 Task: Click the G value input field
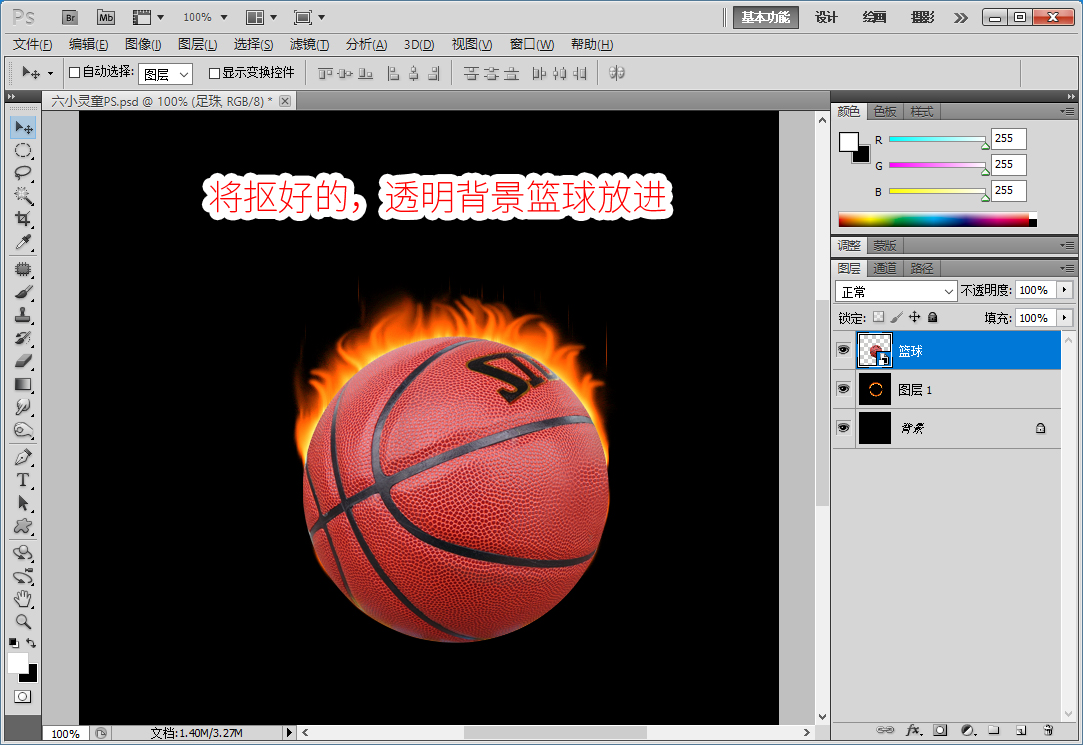tap(1008, 164)
